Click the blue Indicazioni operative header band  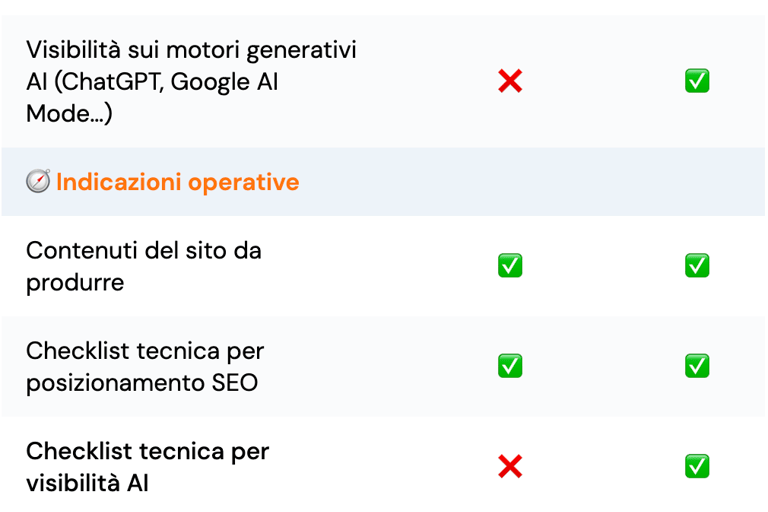click(x=383, y=181)
